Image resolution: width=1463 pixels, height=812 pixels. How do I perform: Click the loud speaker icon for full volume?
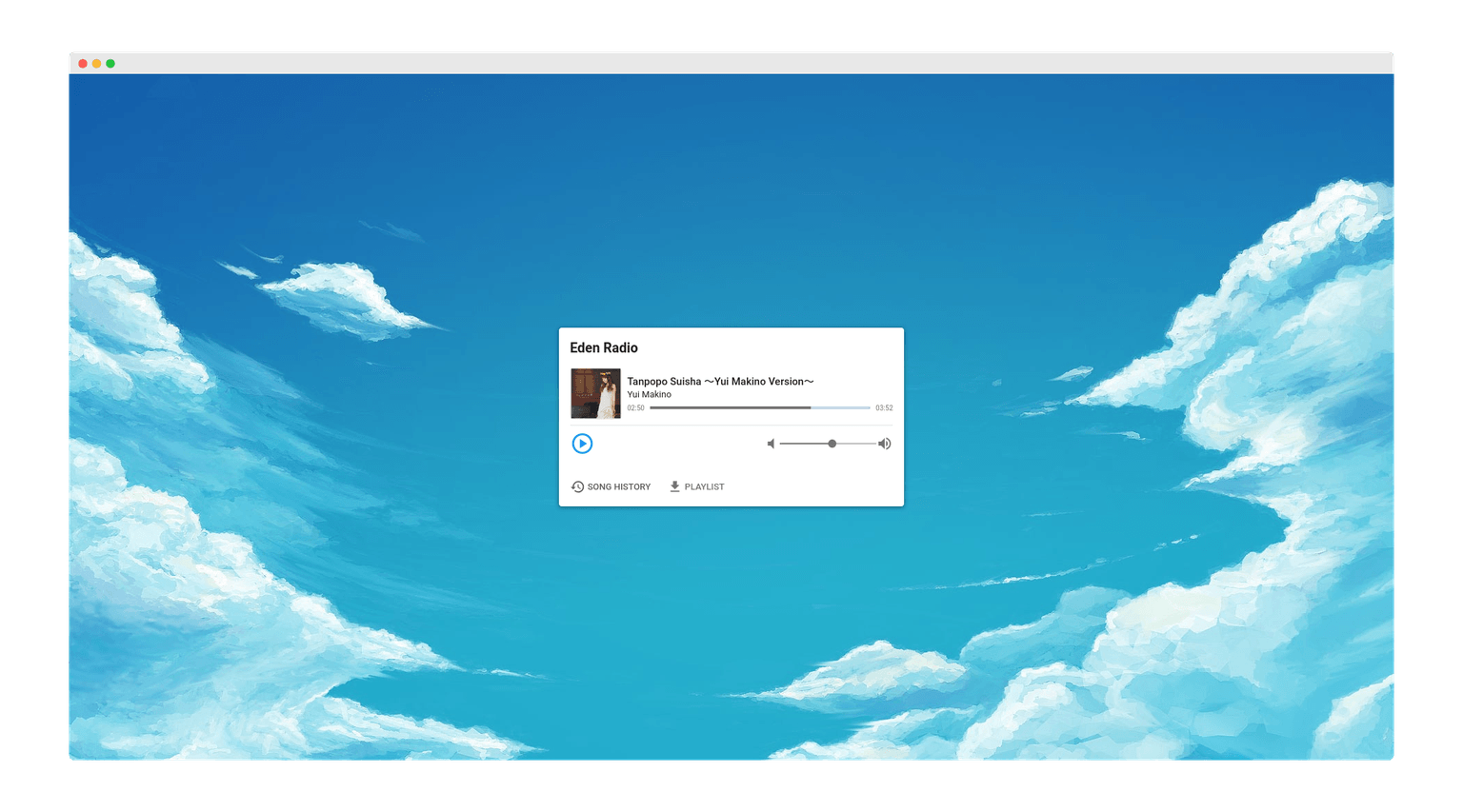click(x=885, y=444)
